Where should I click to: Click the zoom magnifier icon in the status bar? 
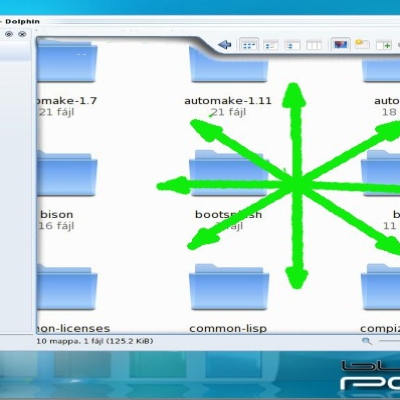tap(367, 341)
